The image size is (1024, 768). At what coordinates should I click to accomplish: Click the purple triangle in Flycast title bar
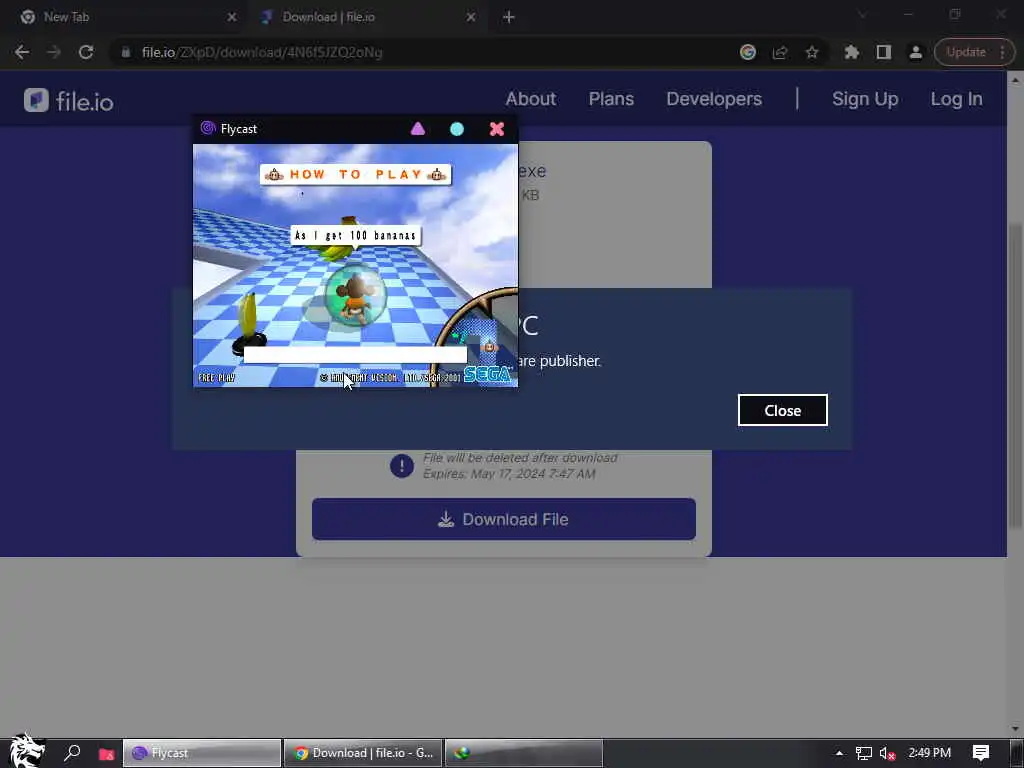tap(418, 129)
